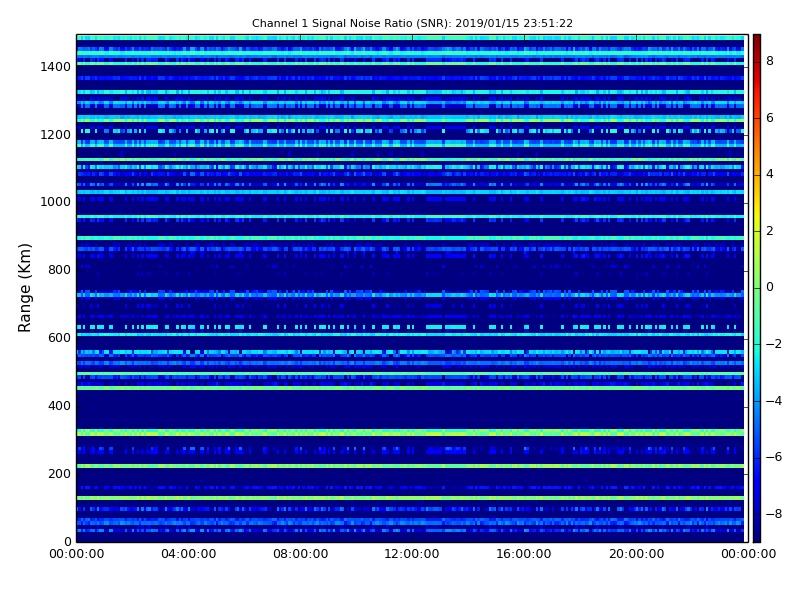Click the dark blue bottom of the colorbar
800x600 pixels.
(x=757, y=531)
